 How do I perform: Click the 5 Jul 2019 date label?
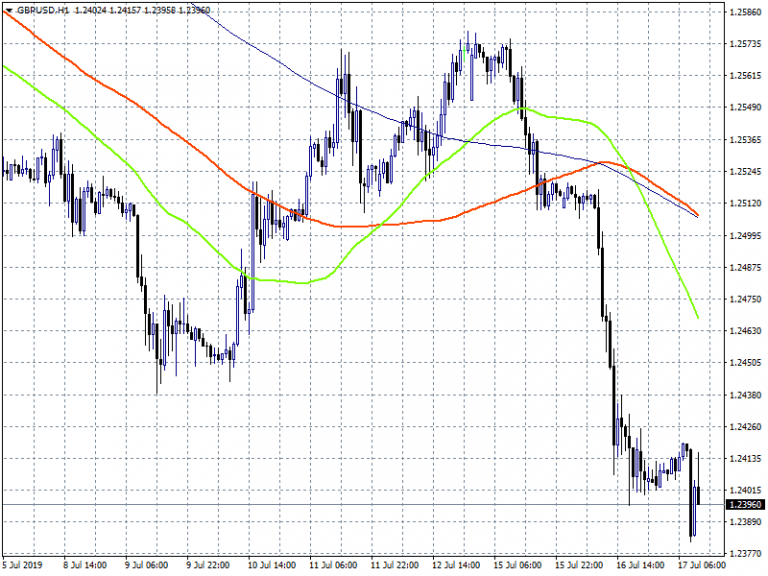(x=25, y=566)
